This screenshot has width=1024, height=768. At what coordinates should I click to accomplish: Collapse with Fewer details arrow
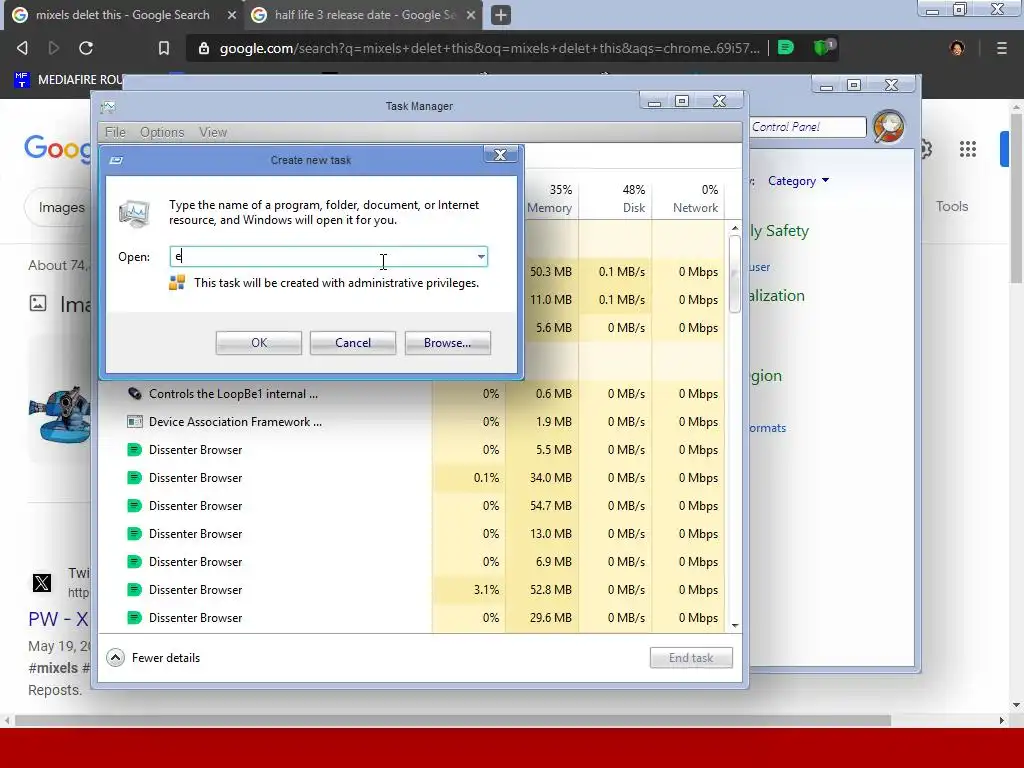(116, 658)
